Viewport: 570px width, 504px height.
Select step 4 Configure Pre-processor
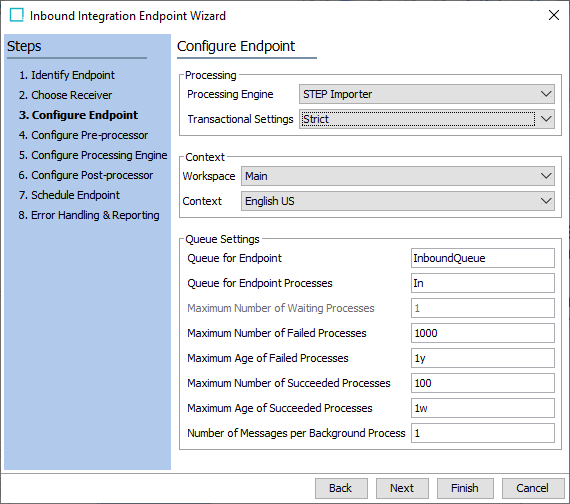point(83,135)
